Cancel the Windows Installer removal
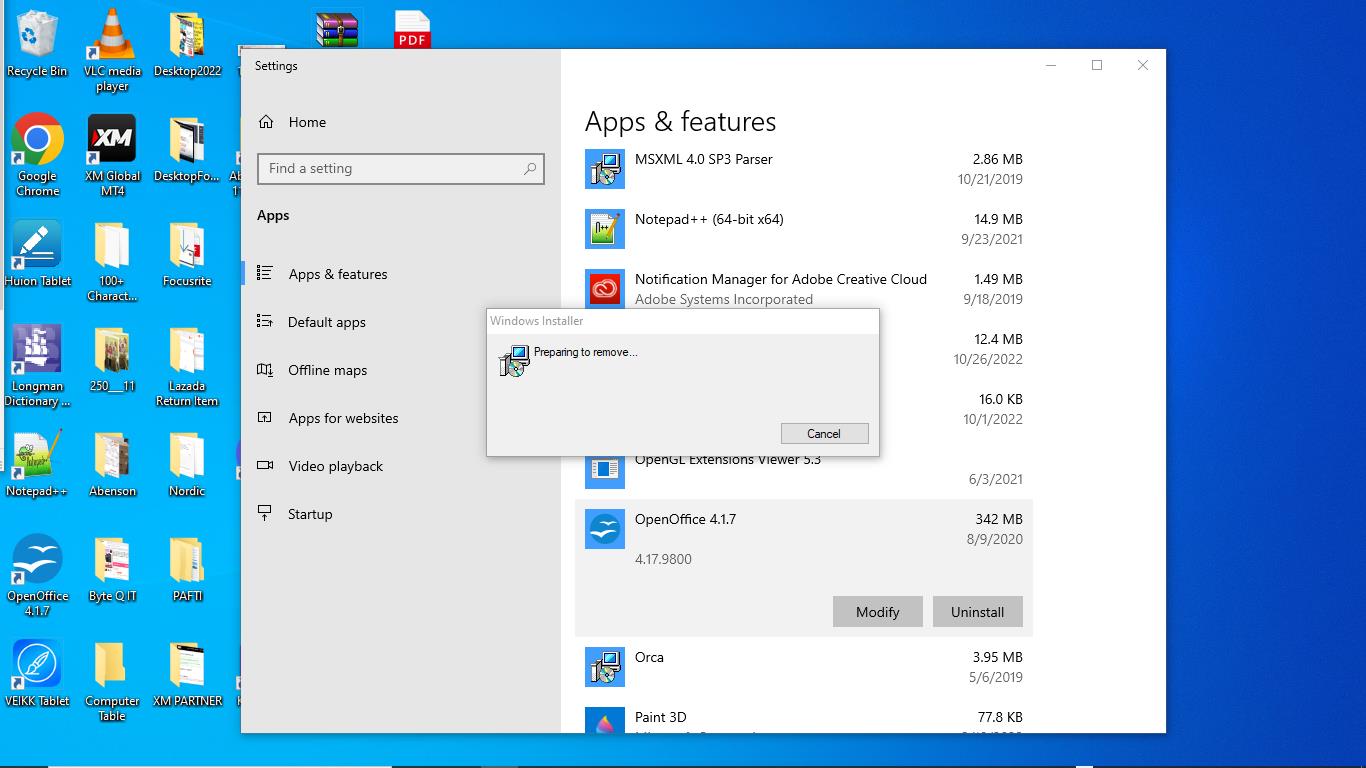Image resolution: width=1366 pixels, height=768 pixels. point(824,434)
